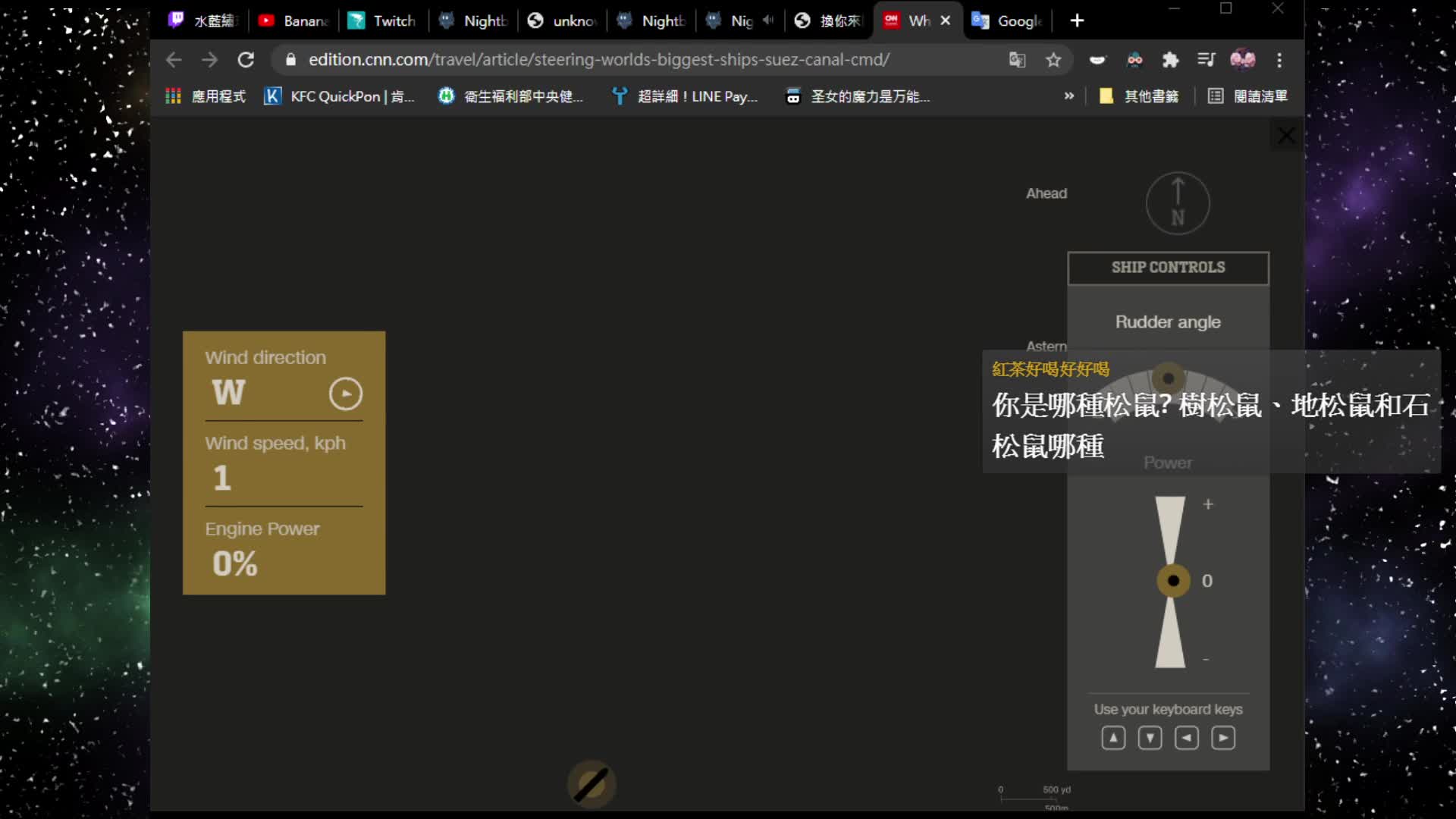The height and width of the screenshot is (819, 1456).
Task: Click the Use your keyboard keys text
Action: (x=1168, y=710)
